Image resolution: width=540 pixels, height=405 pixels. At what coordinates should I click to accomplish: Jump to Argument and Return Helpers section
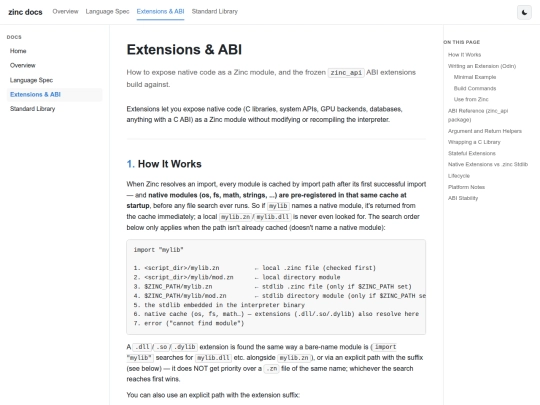tap(485, 131)
